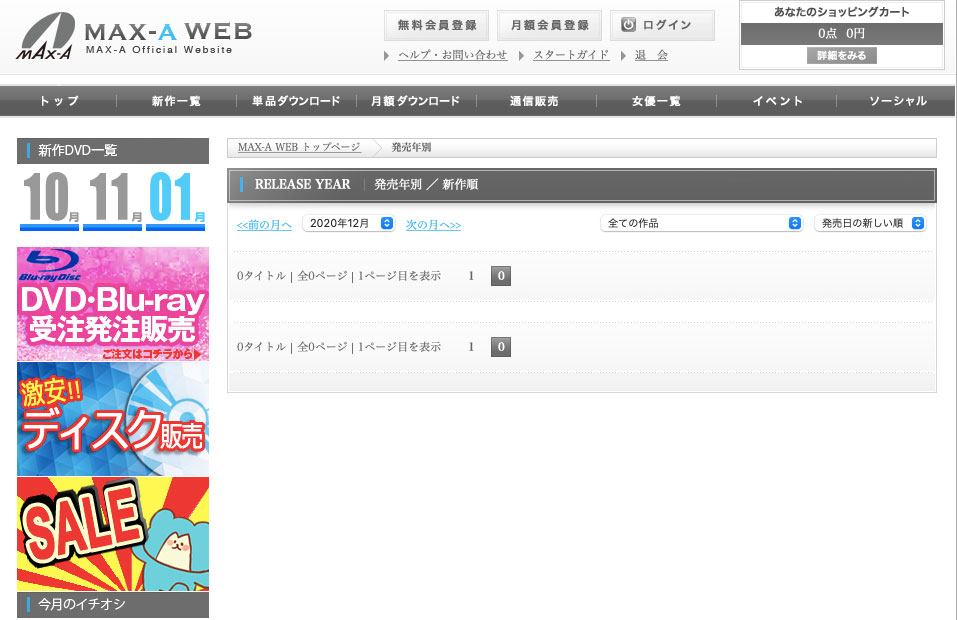Switch to the 新作一覧 menu item

[178, 100]
